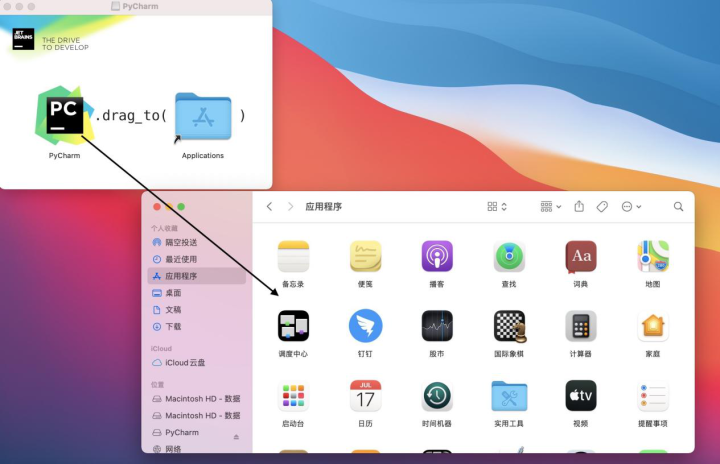
Task: Open the 词典 (Dictionary) app icon
Action: pos(581,256)
